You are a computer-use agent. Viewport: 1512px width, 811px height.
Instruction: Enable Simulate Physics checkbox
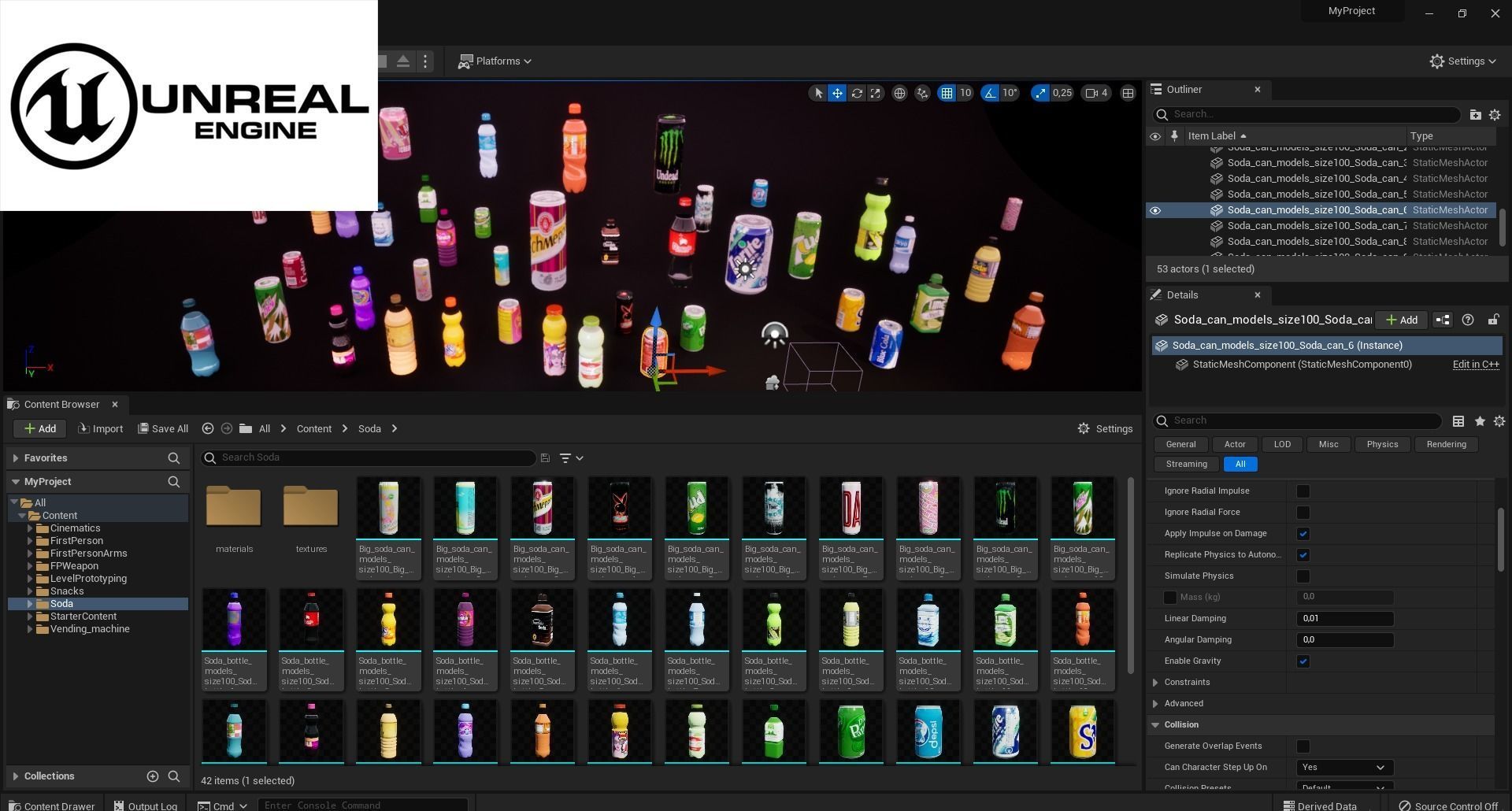point(1303,576)
